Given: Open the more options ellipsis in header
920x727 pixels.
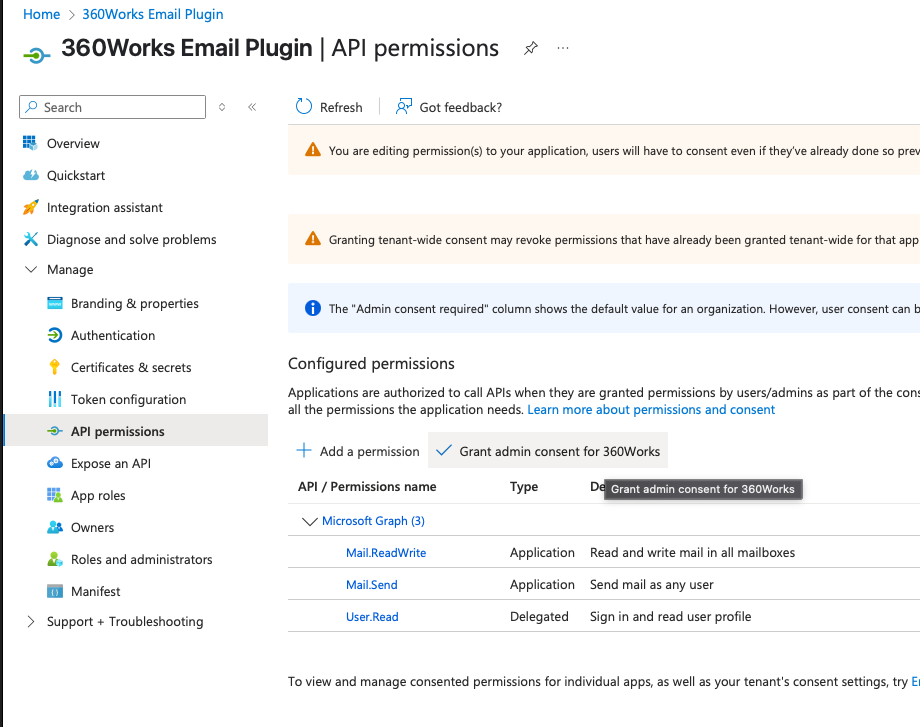Looking at the screenshot, I should pyautogui.click(x=563, y=48).
